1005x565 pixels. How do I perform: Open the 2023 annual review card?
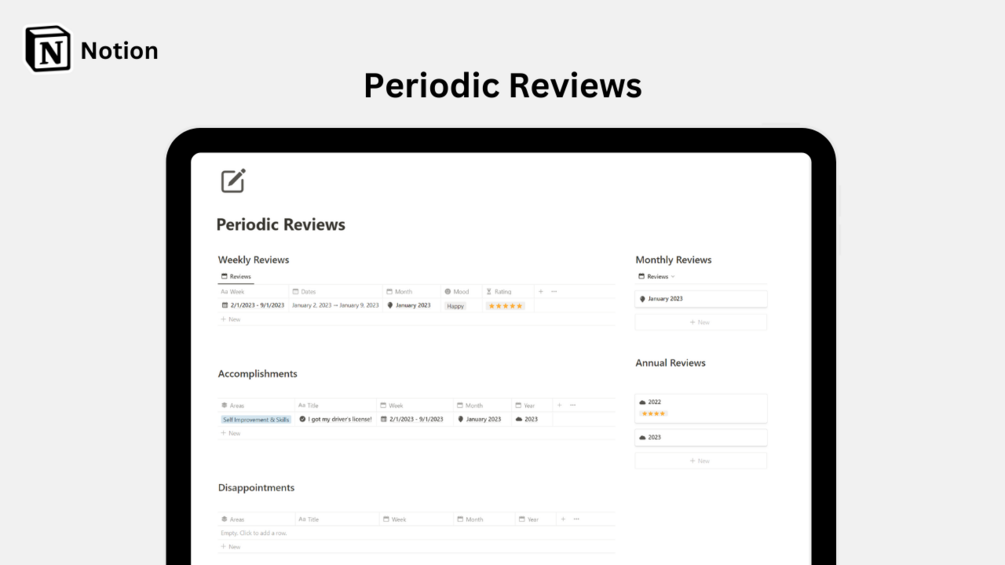(x=701, y=438)
